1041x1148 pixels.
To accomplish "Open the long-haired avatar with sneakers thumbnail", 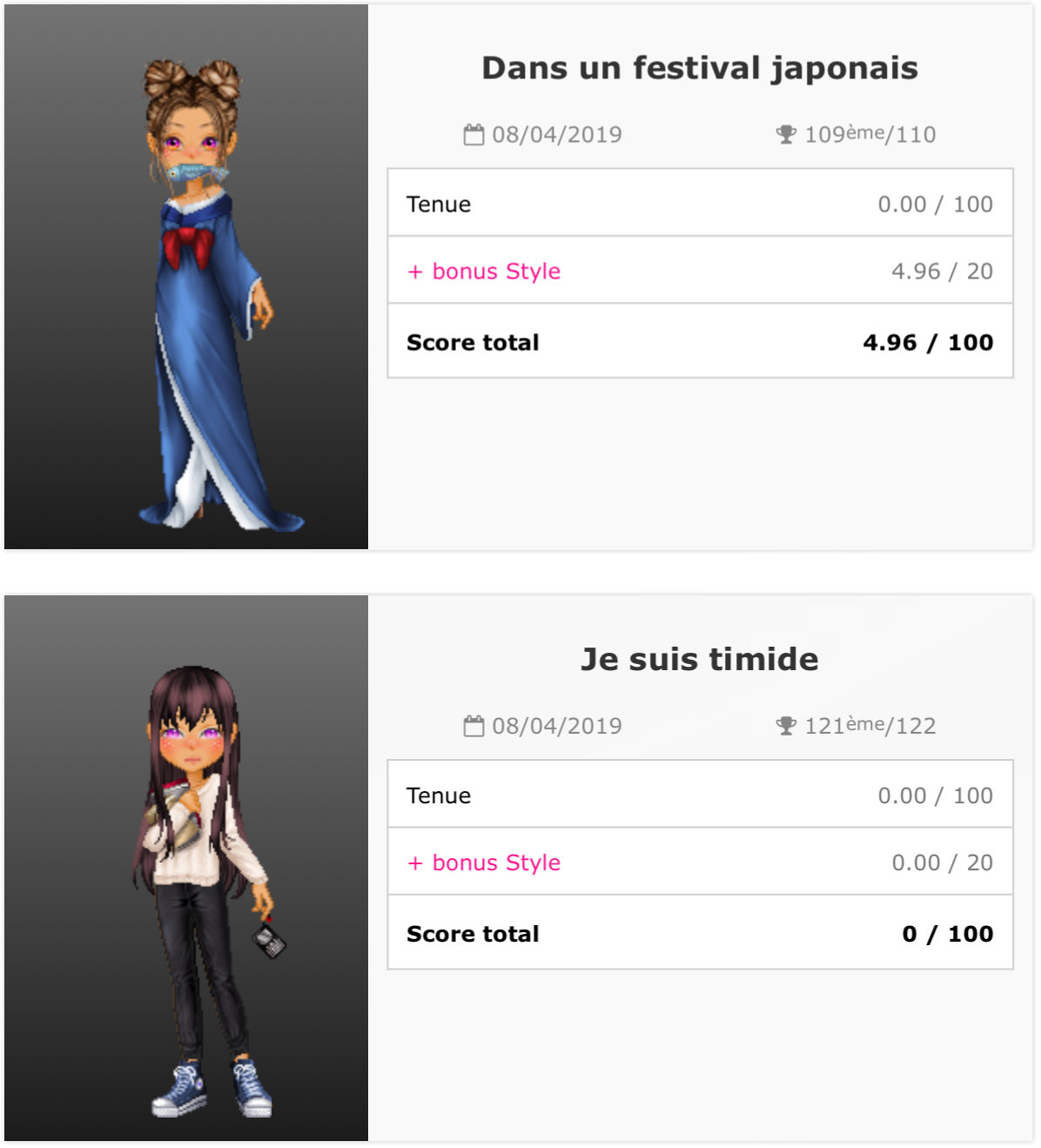I will tap(186, 868).
